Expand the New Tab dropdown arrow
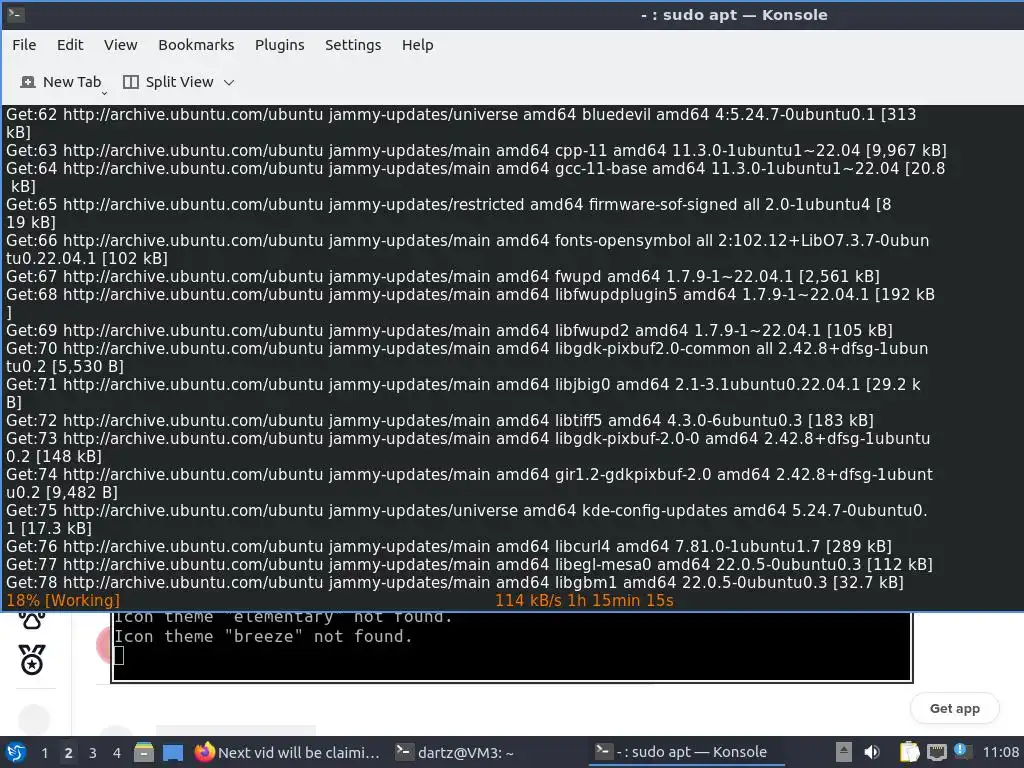 [104, 93]
